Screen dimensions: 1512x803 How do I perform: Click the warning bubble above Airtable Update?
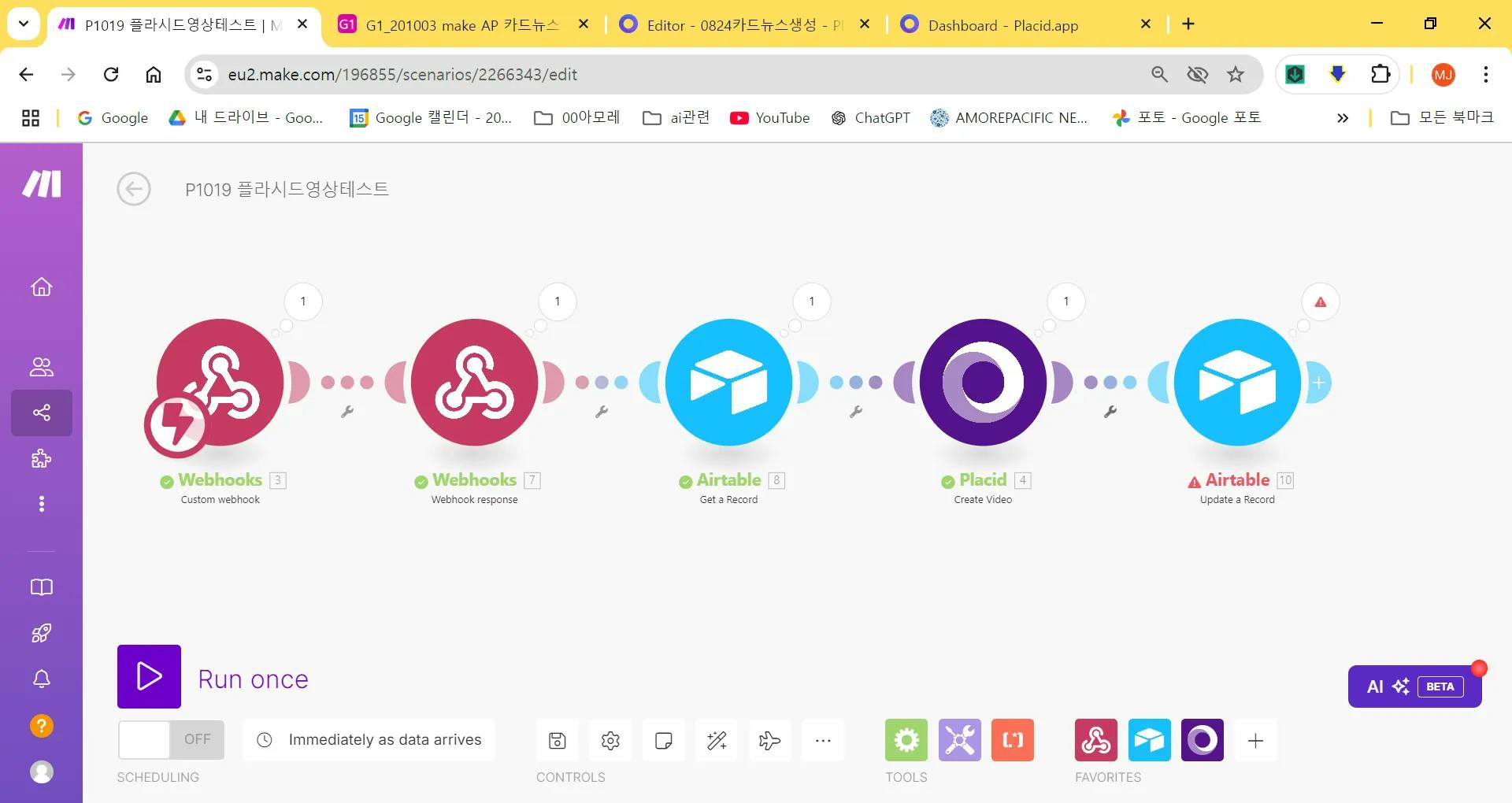[1321, 302]
